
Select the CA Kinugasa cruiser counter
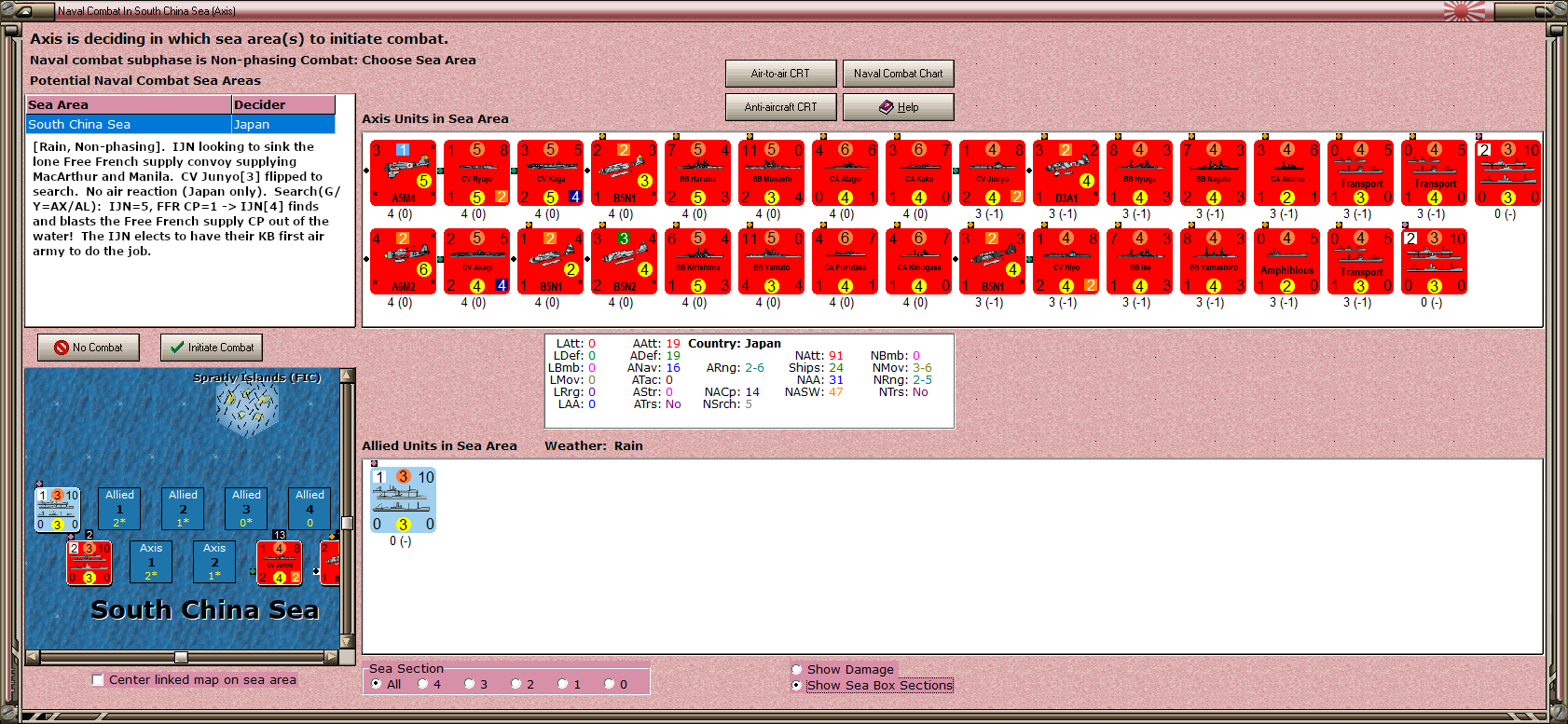pos(919,261)
